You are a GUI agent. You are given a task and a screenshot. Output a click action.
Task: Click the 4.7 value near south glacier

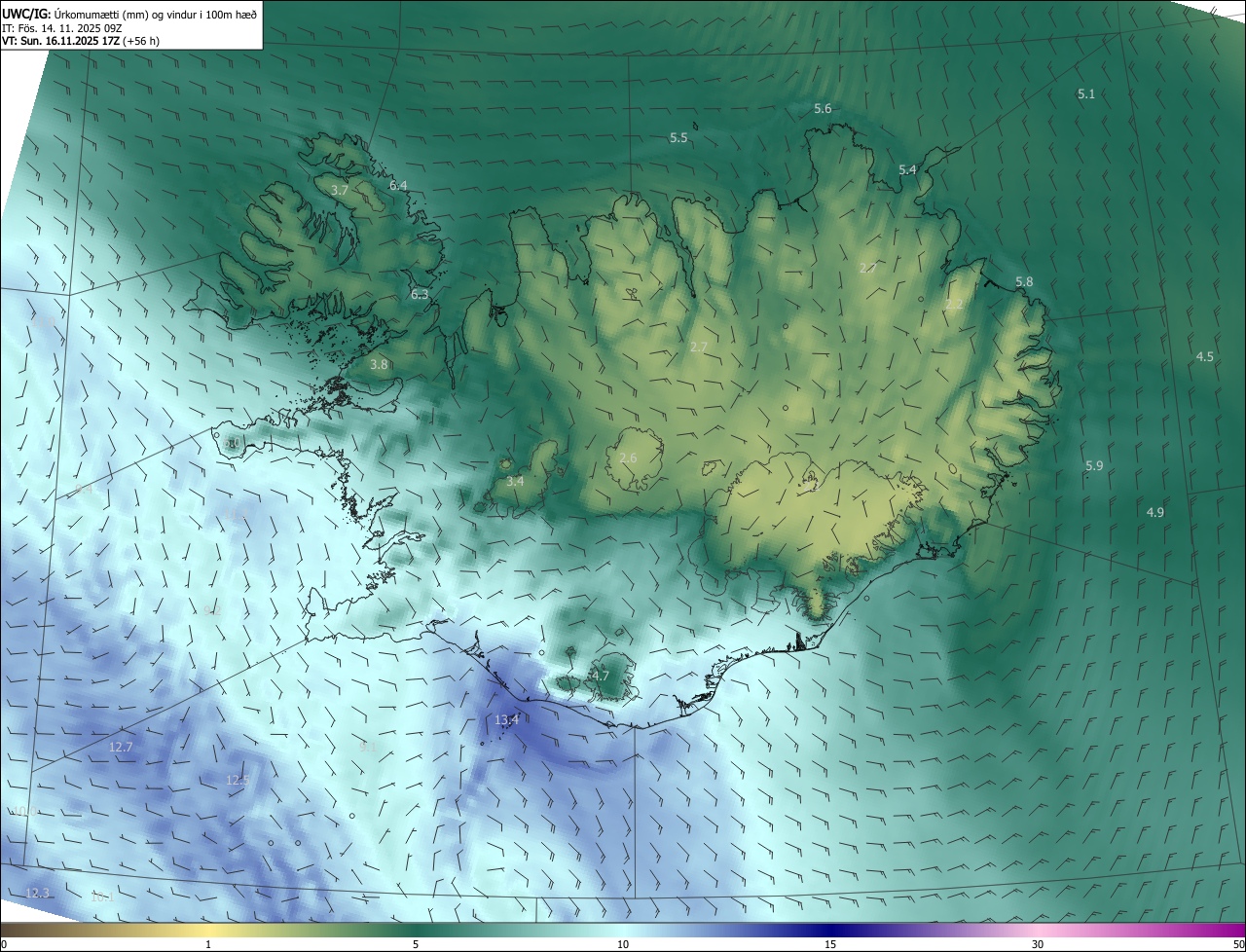pyautogui.click(x=600, y=676)
